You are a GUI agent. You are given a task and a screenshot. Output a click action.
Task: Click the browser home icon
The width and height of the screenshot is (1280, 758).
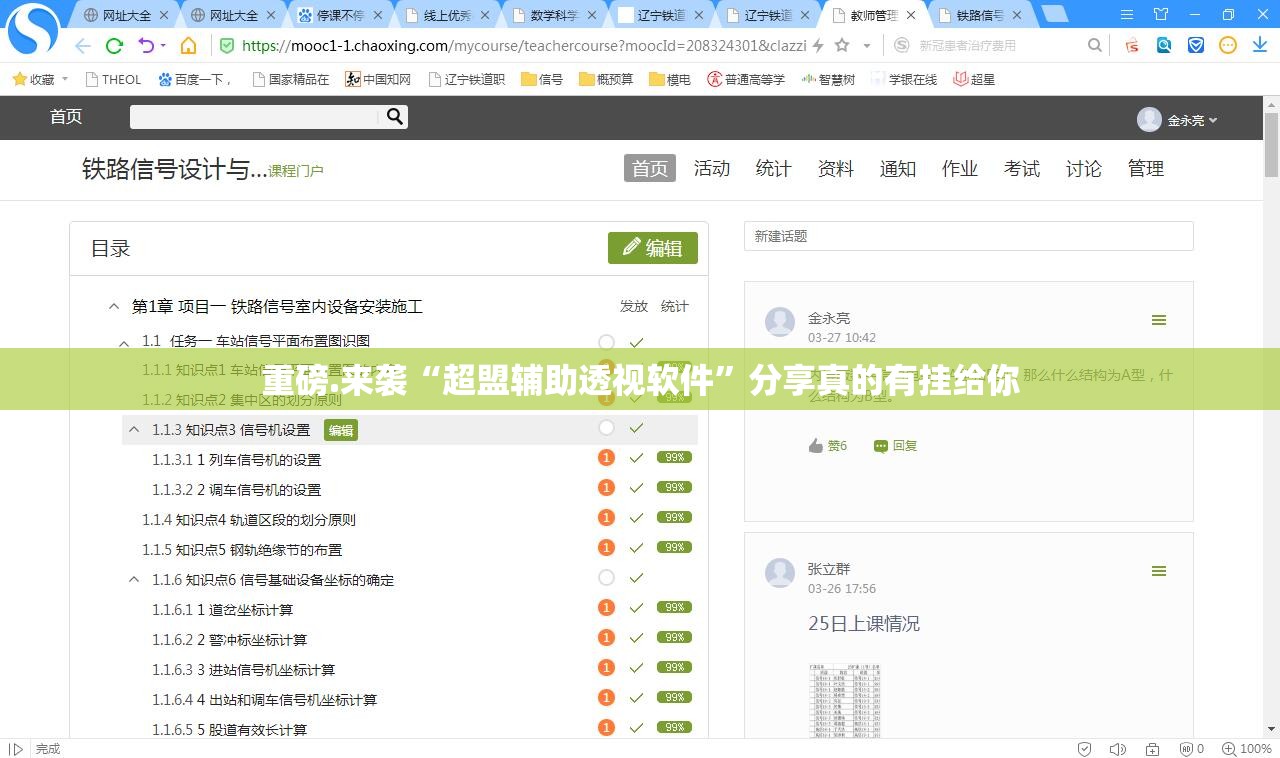pos(188,45)
